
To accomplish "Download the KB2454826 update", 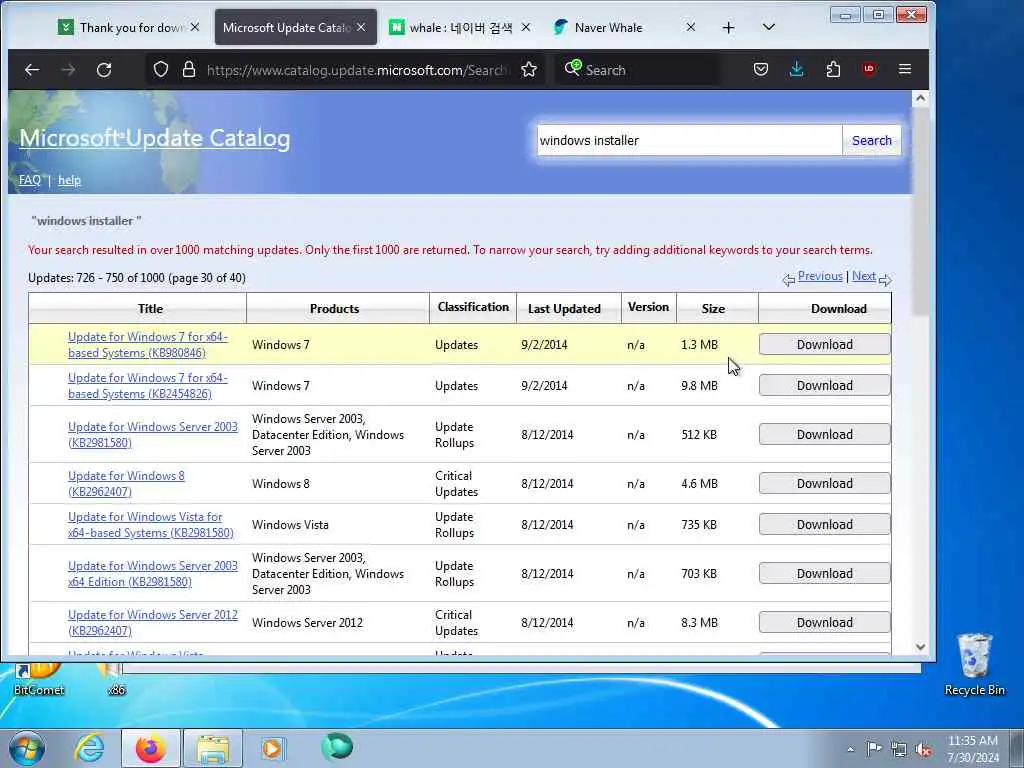I will [x=824, y=385].
